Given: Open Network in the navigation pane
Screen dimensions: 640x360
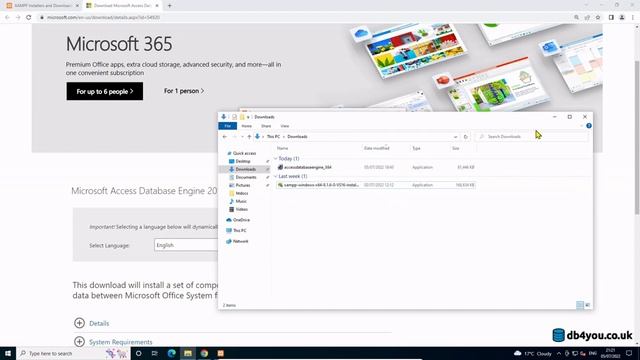Looking at the screenshot, I should 240,241.
